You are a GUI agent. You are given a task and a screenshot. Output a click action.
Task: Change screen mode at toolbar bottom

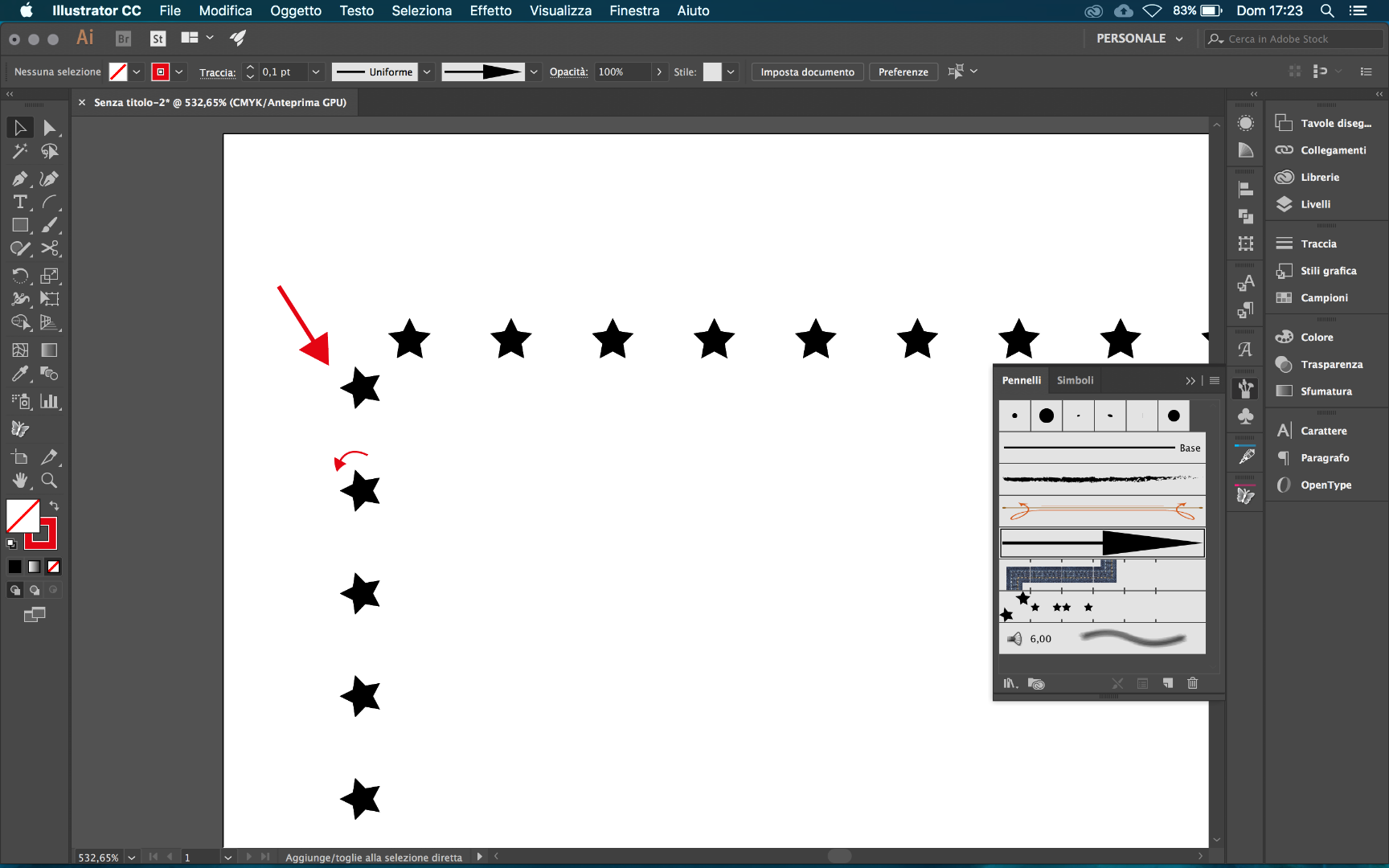coord(35,615)
